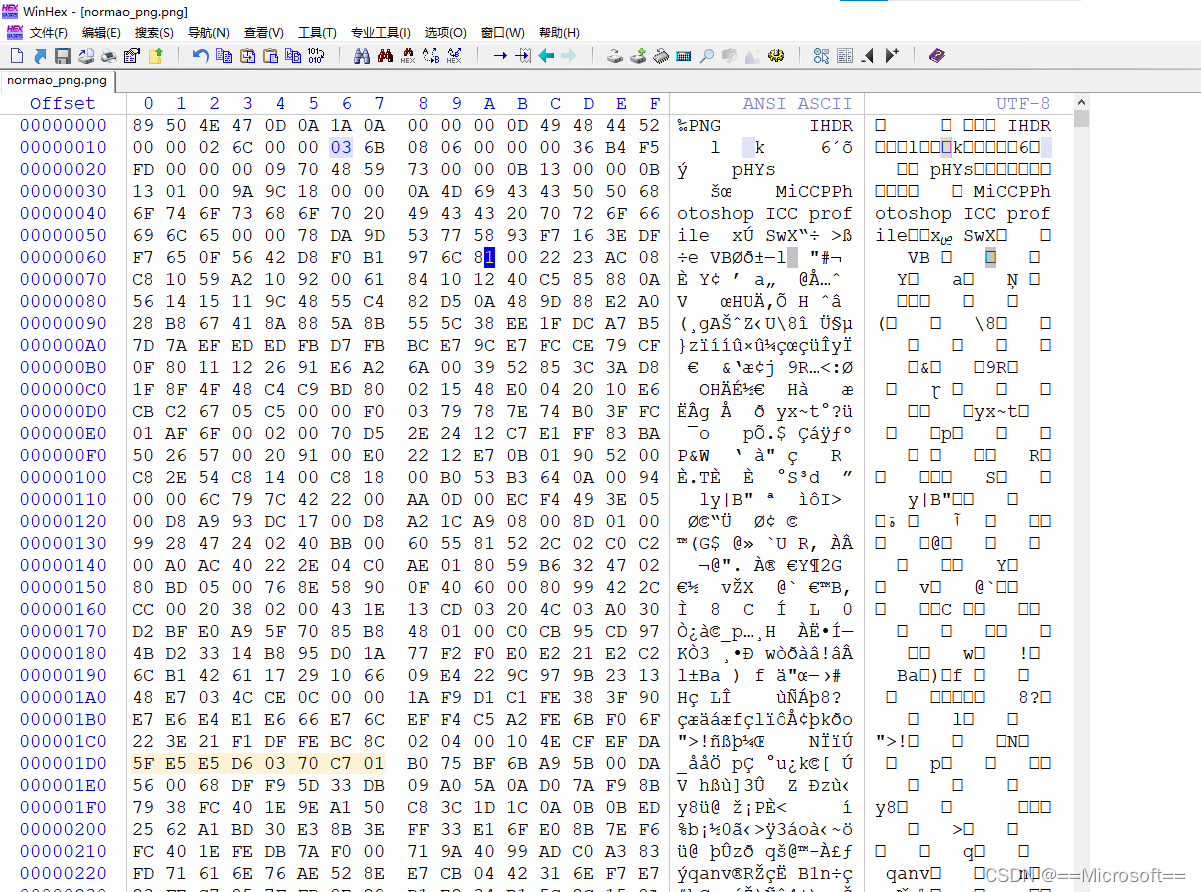The width and height of the screenshot is (1201, 892).
Task: Open the 工具(T) menu
Action: 318,33
